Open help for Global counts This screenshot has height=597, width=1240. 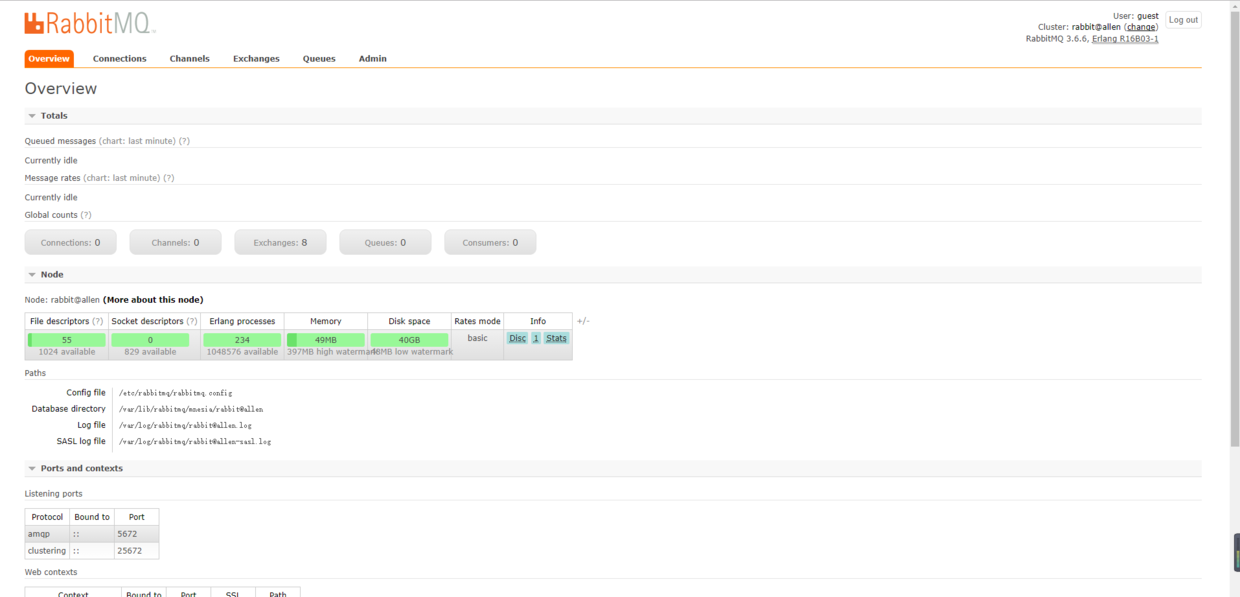click(x=86, y=215)
